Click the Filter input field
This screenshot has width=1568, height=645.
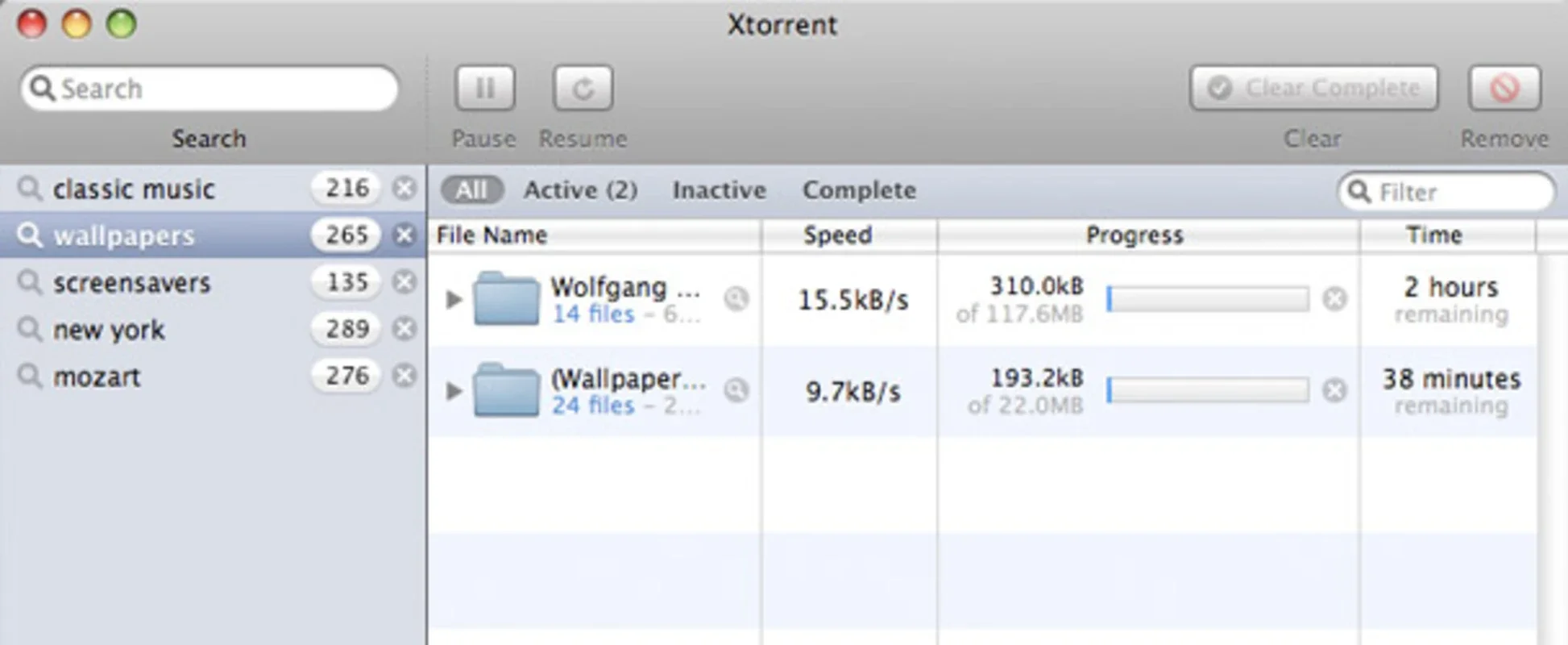point(1446,192)
